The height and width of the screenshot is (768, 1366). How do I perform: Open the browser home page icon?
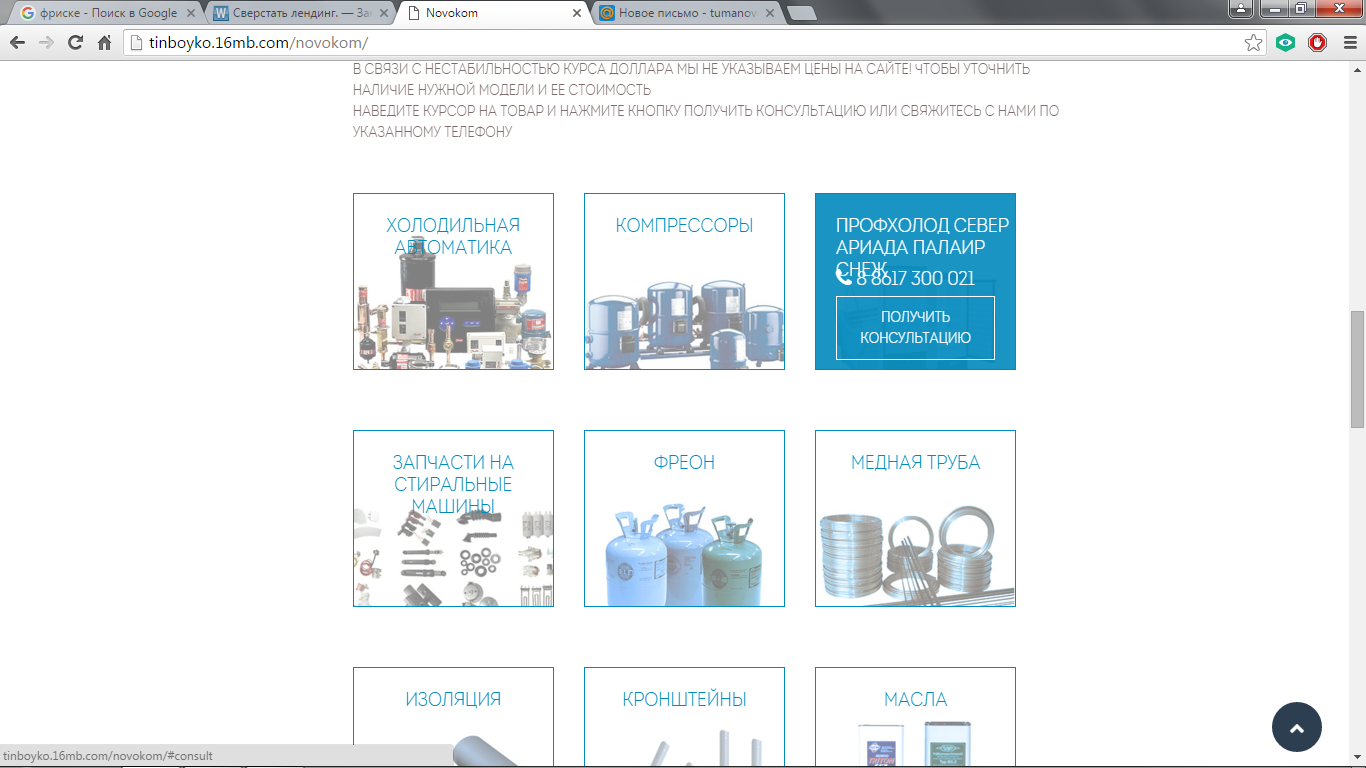coord(104,43)
